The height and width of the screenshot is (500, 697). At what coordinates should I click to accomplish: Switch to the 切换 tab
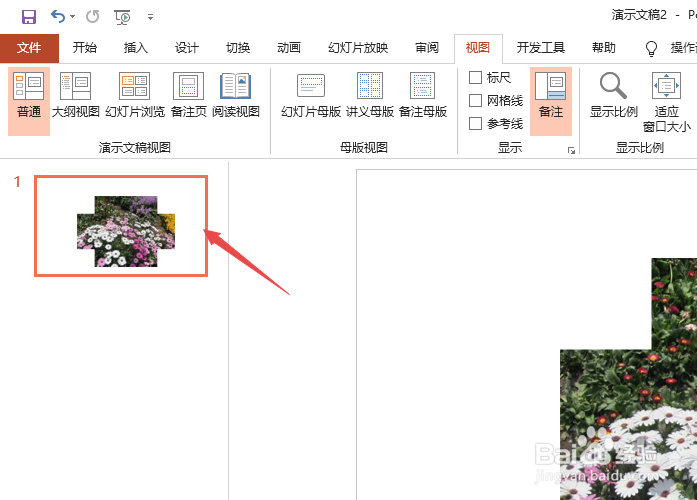point(238,48)
